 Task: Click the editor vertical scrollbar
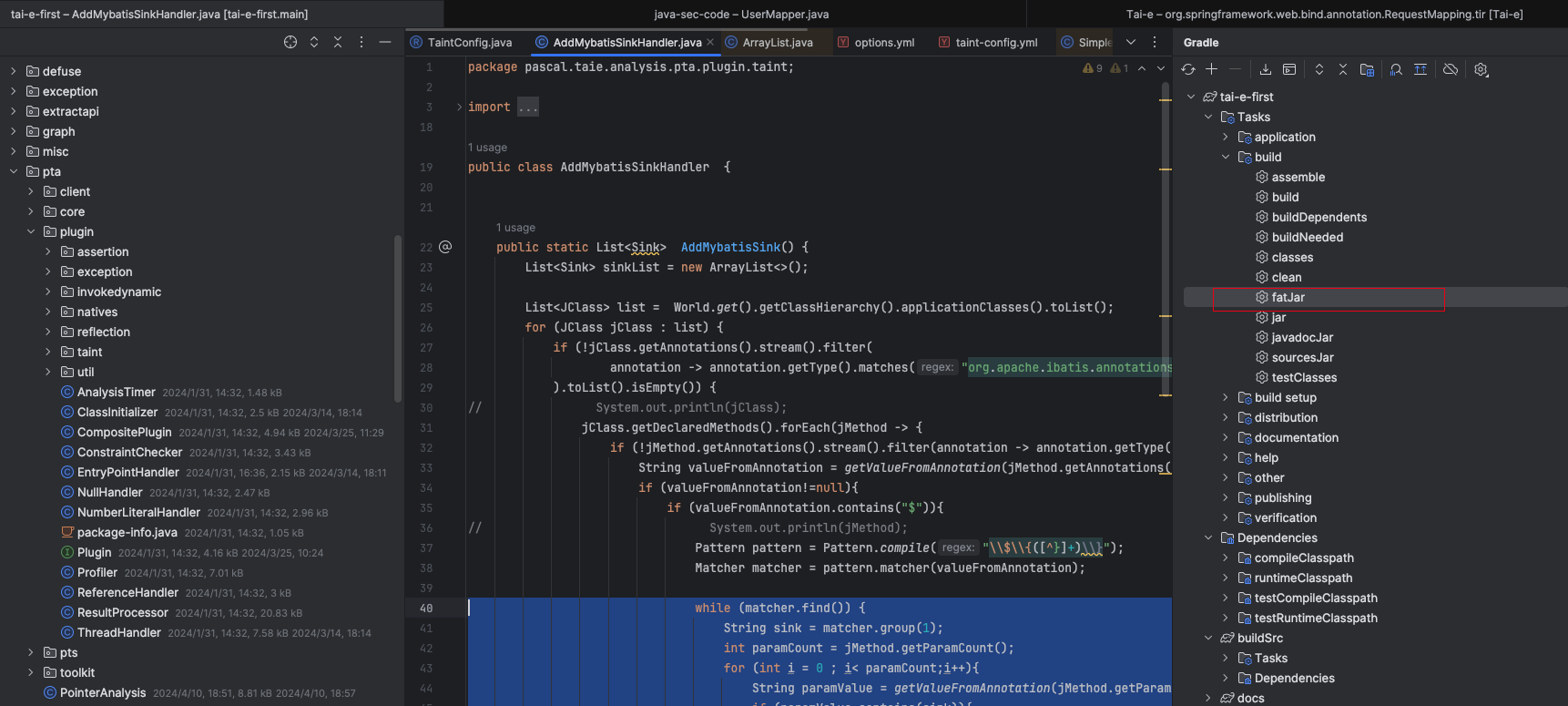pyautogui.click(x=1166, y=237)
